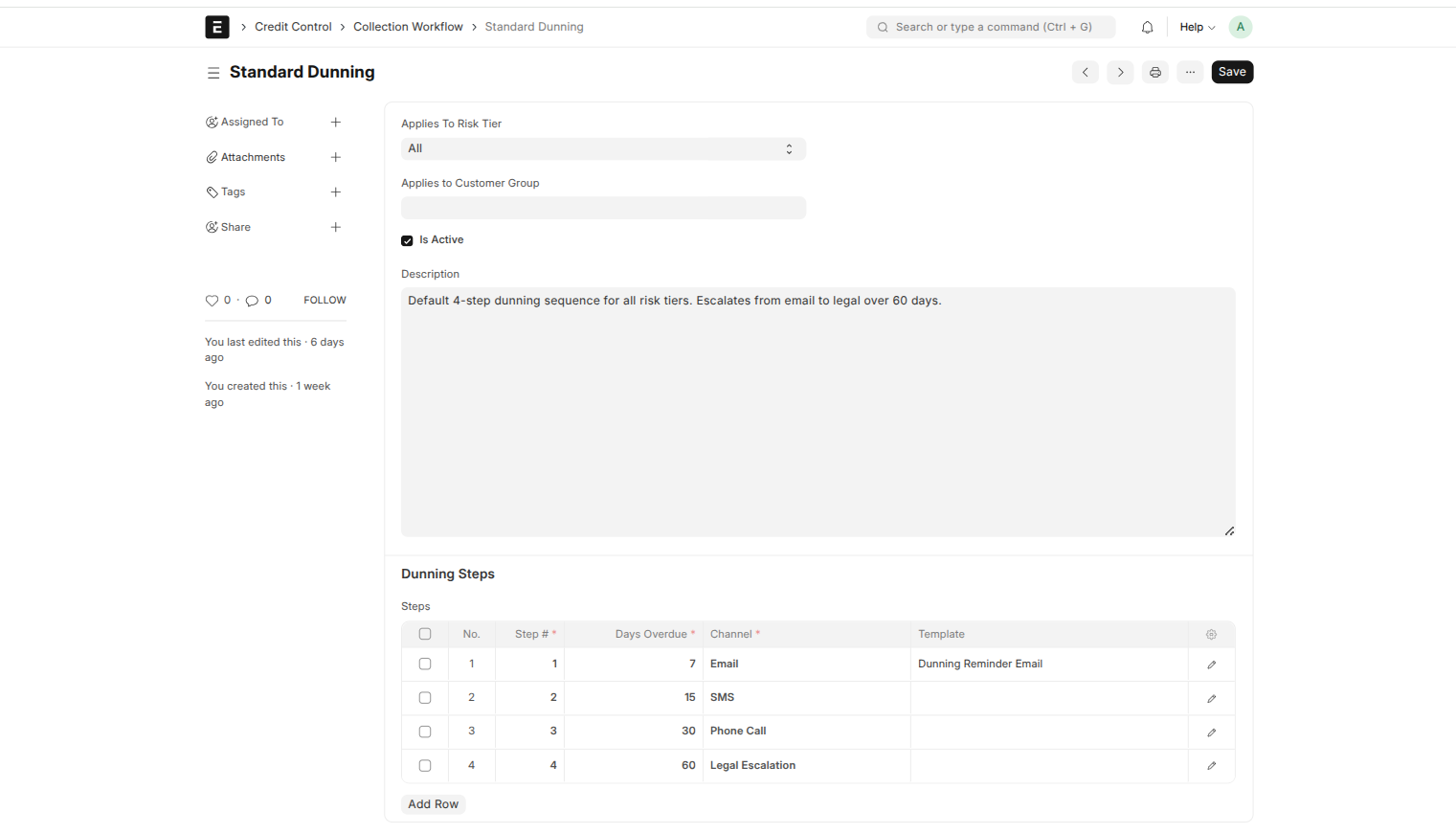Navigate to Credit Control breadcrumb
Image resolution: width=1456 pixels, height=834 pixels.
click(x=293, y=27)
